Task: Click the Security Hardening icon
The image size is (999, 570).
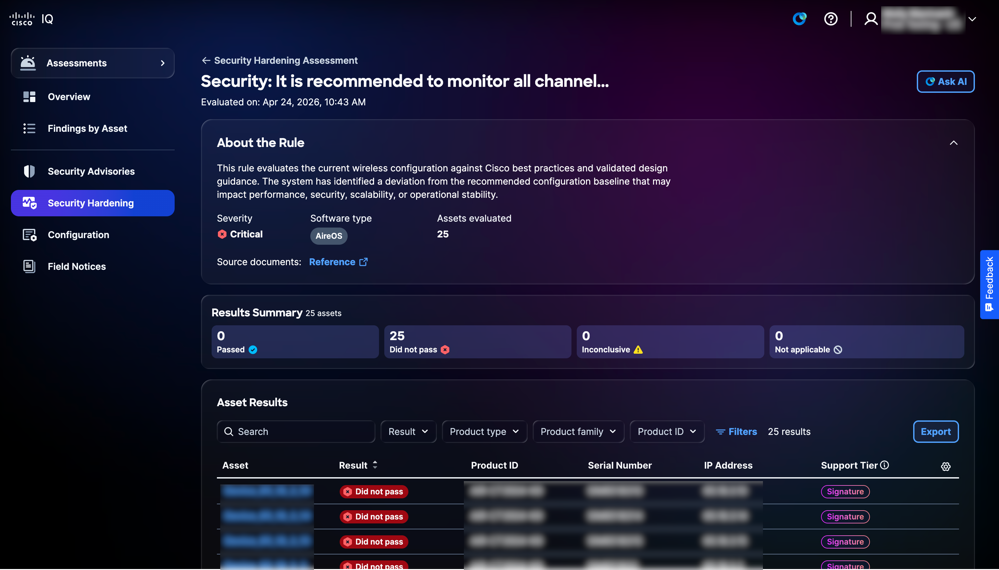Action: pyautogui.click(x=29, y=203)
